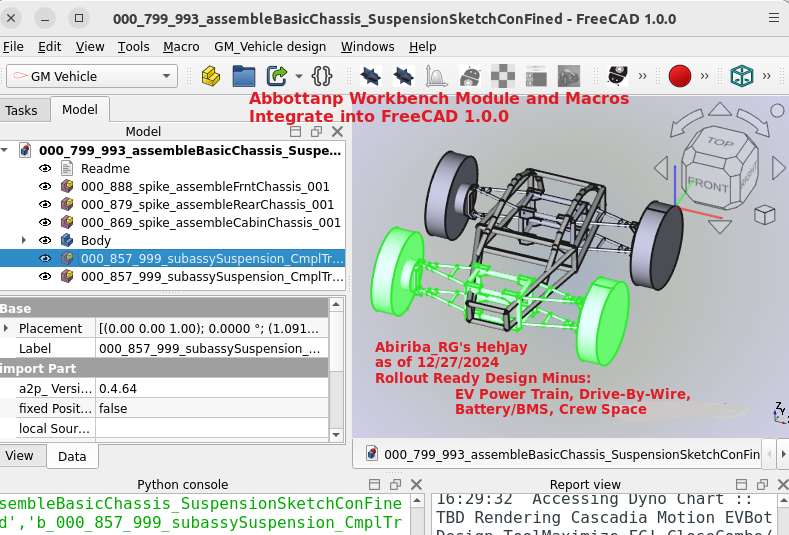Click the Android robot toolbar icon
Viewport: 789px width, 535px height.
(470, 76)
